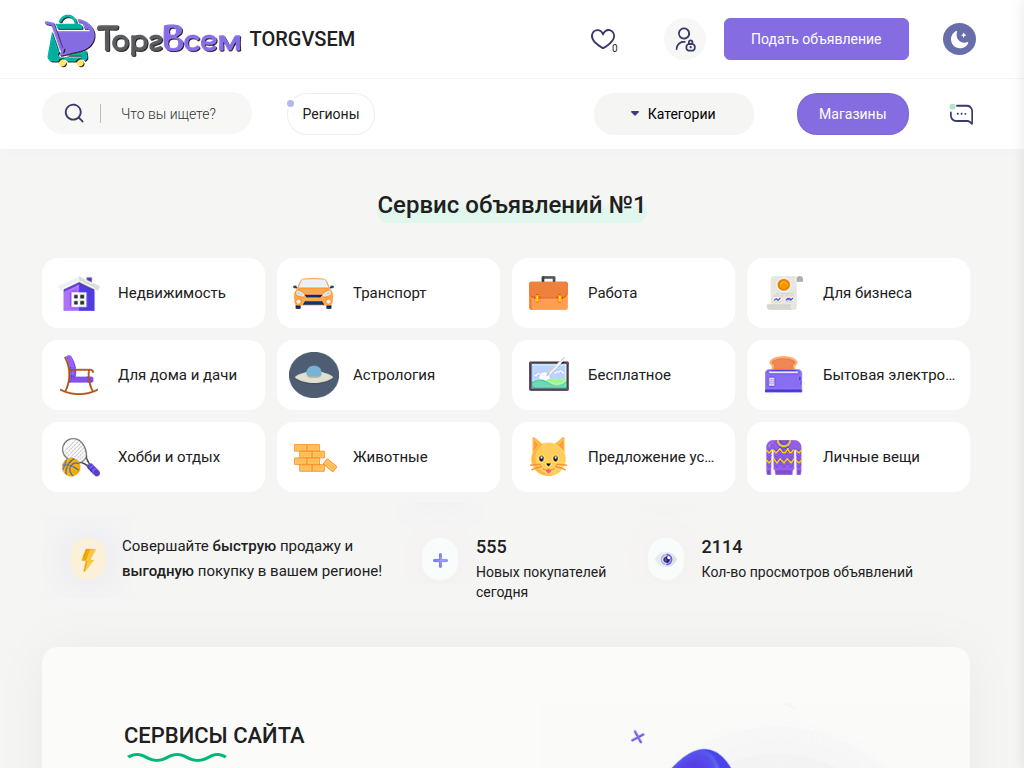Click the ТоргВсем shopping cart logo
Screen dimensions: 1024x768
click(x=67, y=39)
